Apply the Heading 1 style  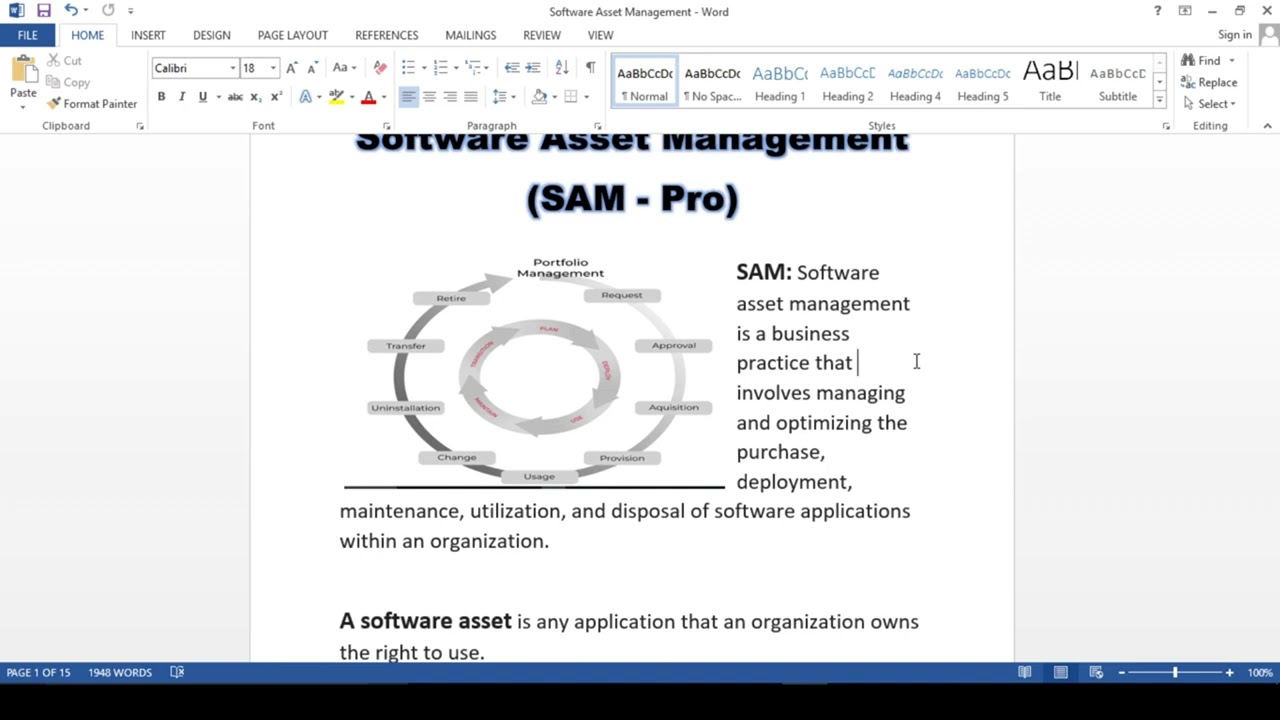click(x=780, y=81)
